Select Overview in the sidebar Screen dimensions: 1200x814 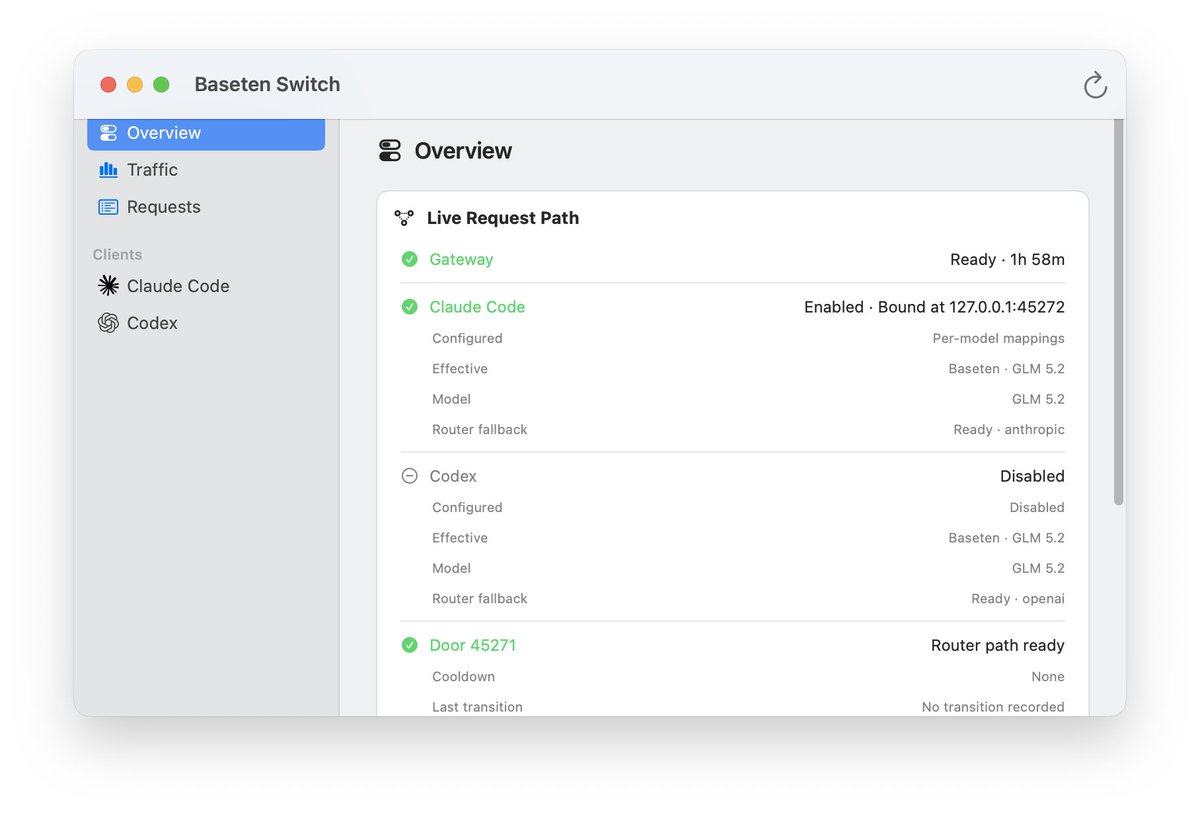pos(206,133)
